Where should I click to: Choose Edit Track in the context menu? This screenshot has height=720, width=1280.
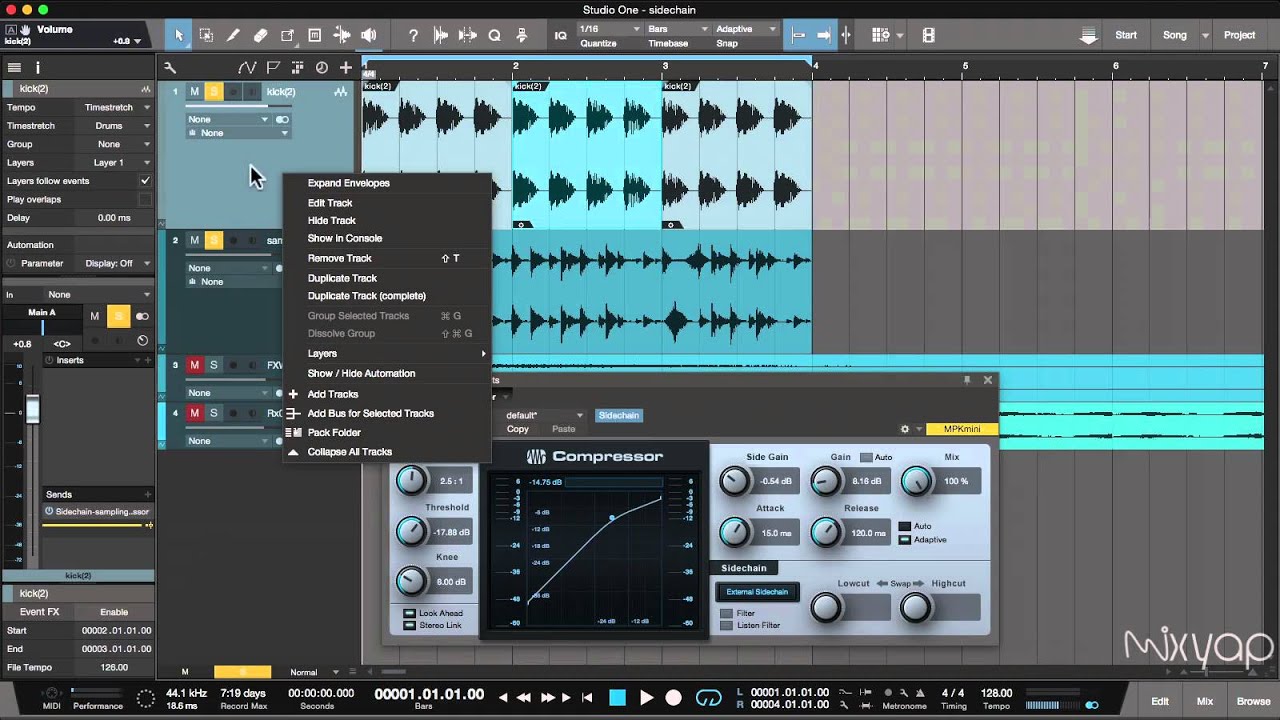(x=330, y=203)
